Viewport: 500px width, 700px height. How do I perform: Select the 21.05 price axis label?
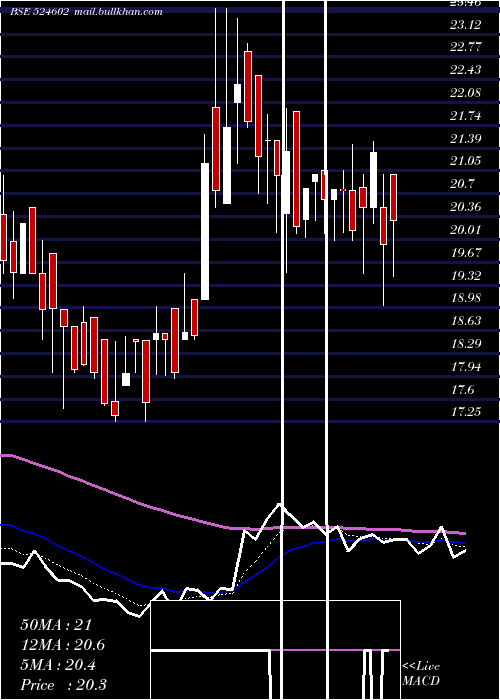[465, 161]
